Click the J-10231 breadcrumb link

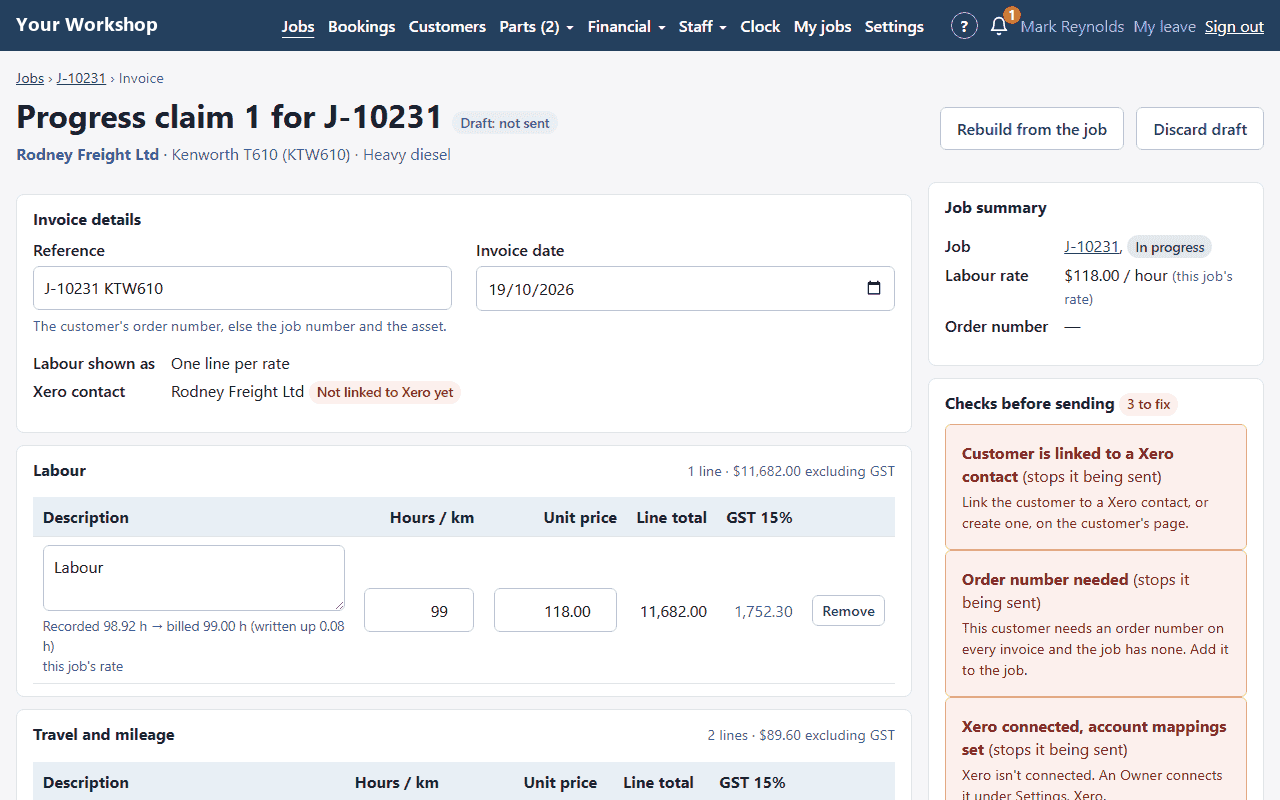81,78
